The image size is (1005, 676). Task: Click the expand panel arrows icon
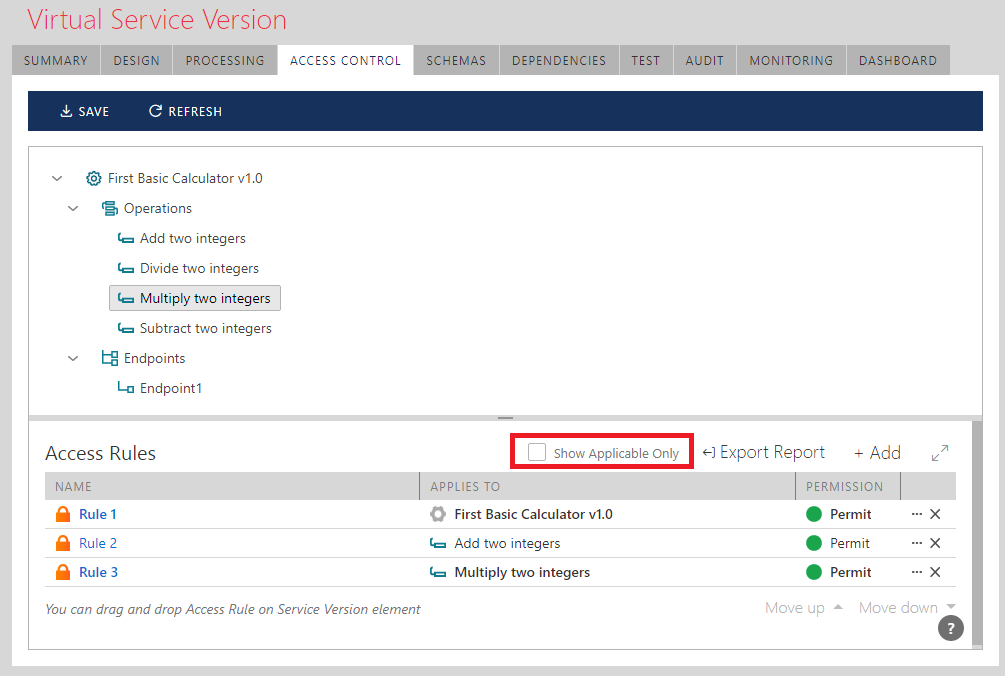(x=939, y=453)
